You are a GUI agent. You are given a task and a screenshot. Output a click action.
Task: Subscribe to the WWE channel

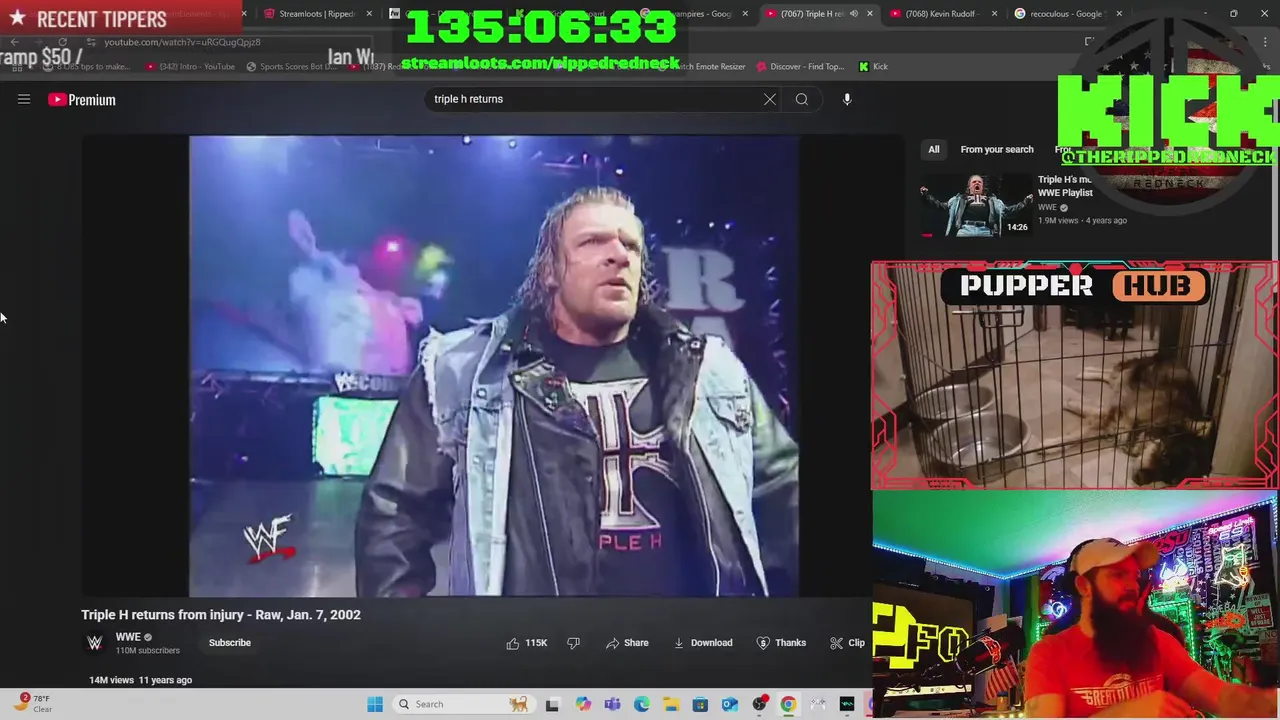(x=230, y=643)
